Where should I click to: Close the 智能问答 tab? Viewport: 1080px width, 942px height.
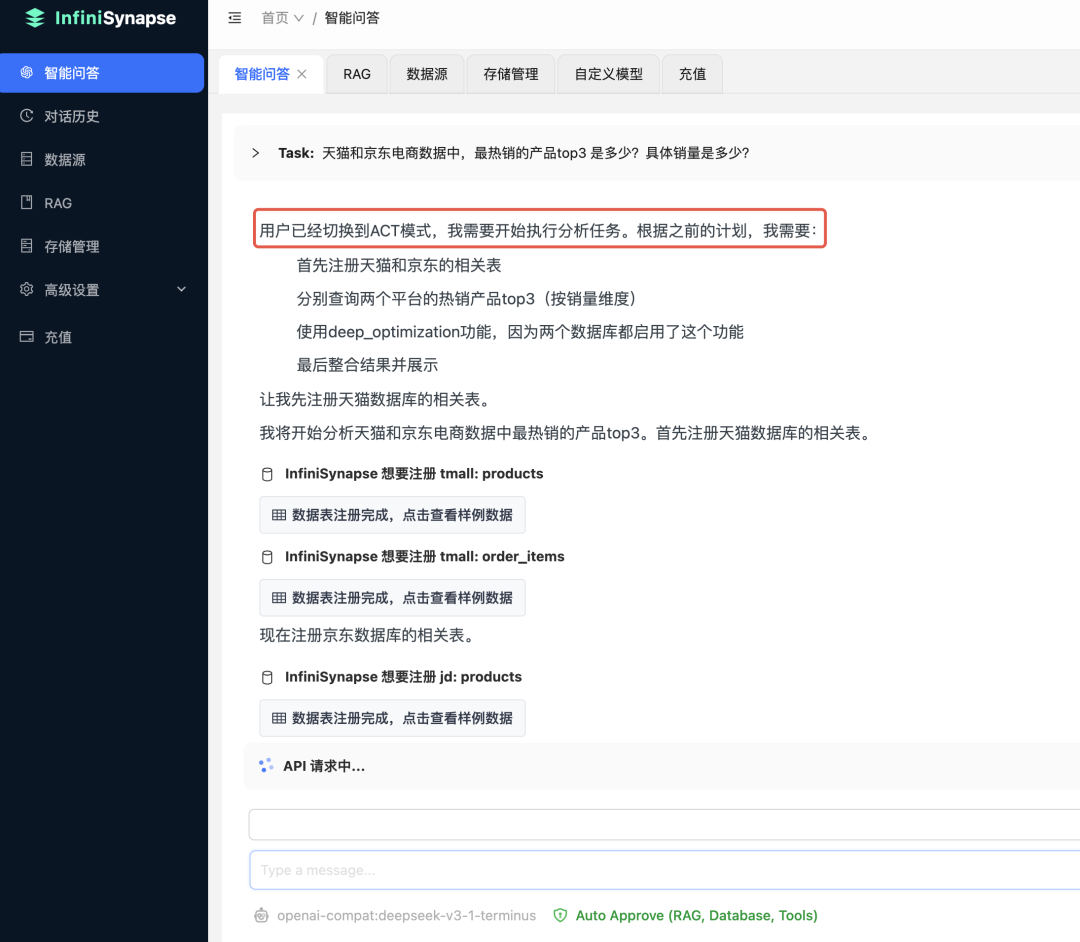(x=302, y=74)
